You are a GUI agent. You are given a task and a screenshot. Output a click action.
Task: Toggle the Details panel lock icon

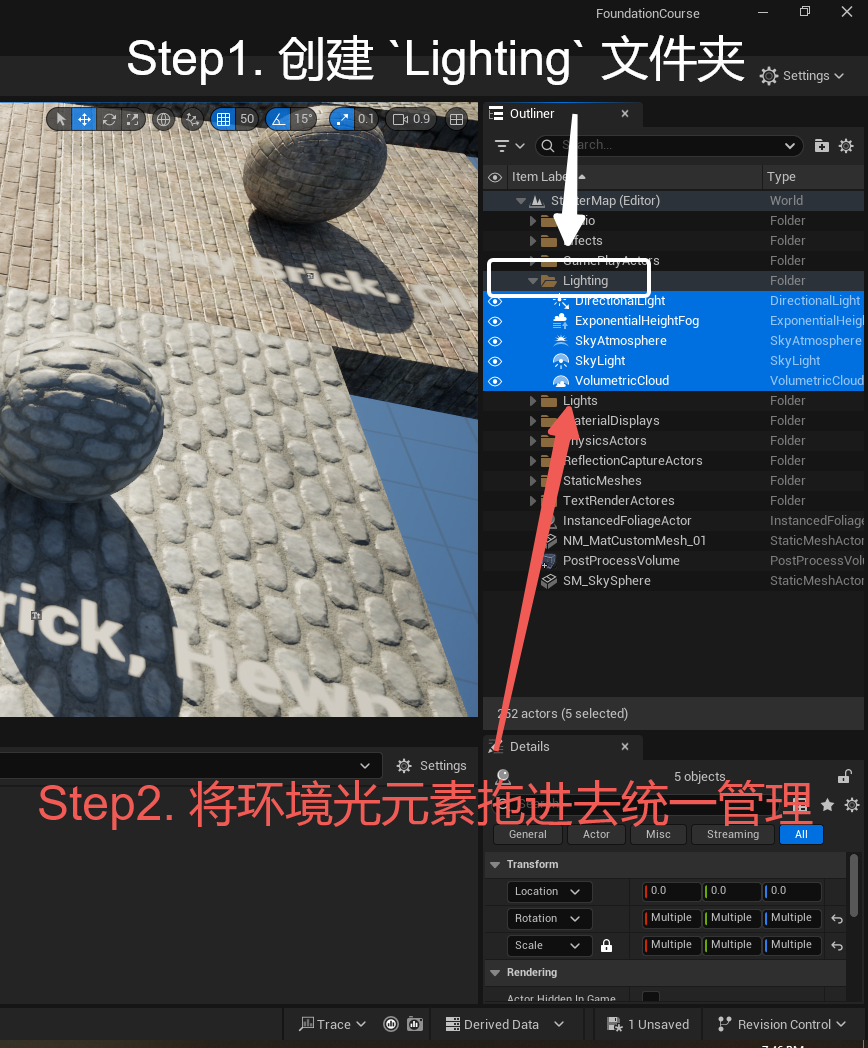point(845,777)
